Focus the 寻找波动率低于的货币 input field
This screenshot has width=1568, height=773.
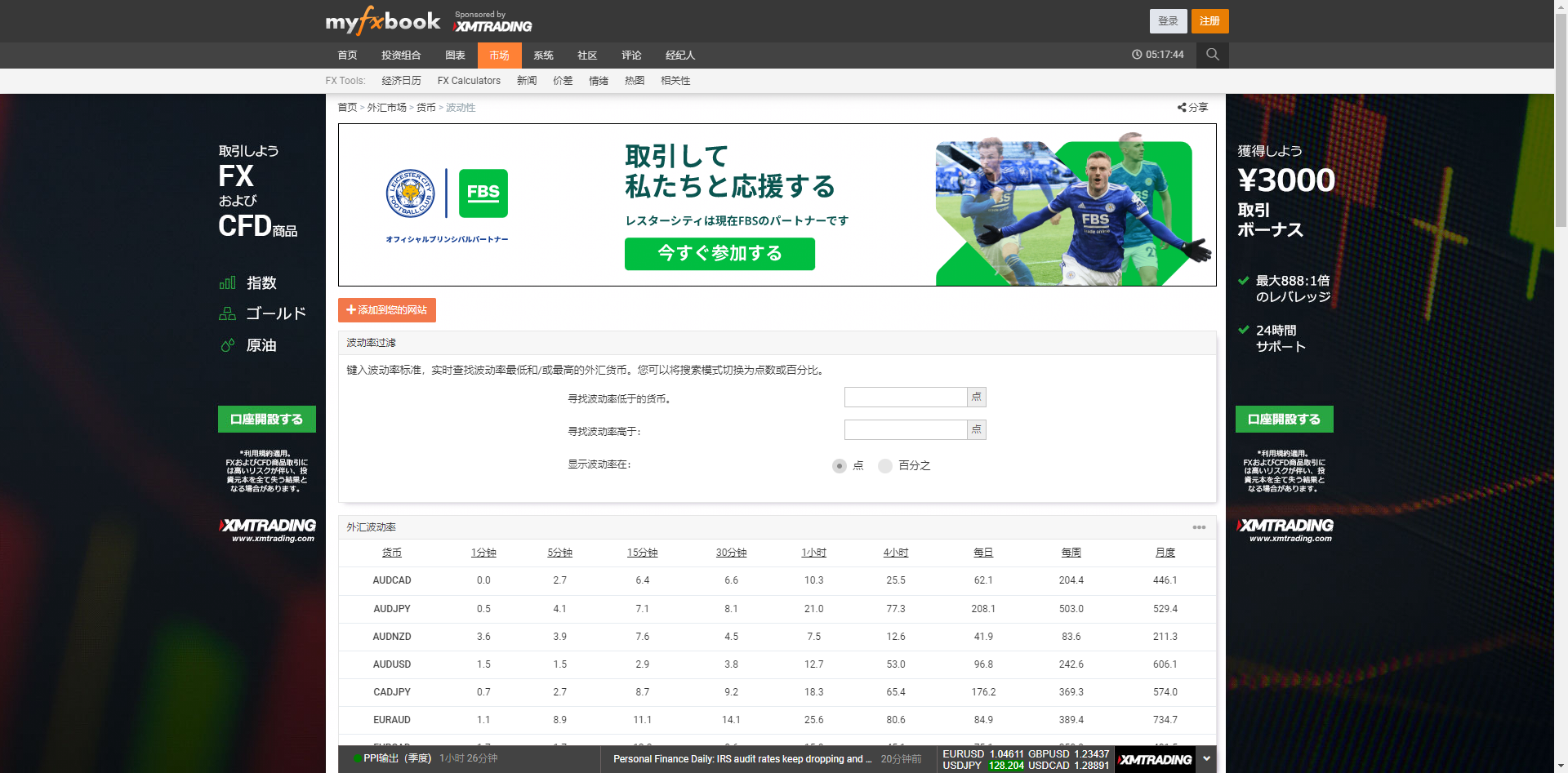[x=906, y=398]
